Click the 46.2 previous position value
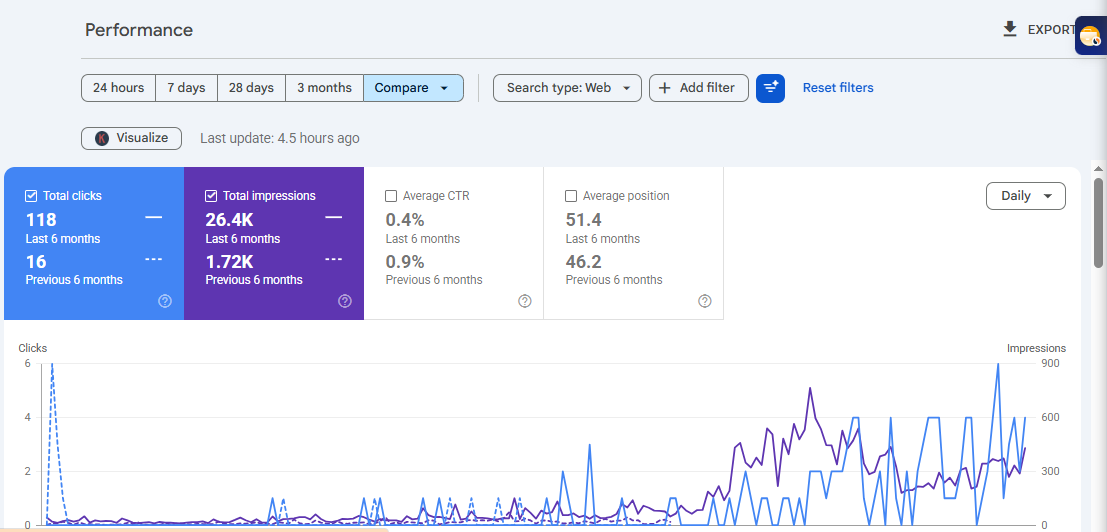Screen dimensions: 1107x532 [x=584, y=262]
